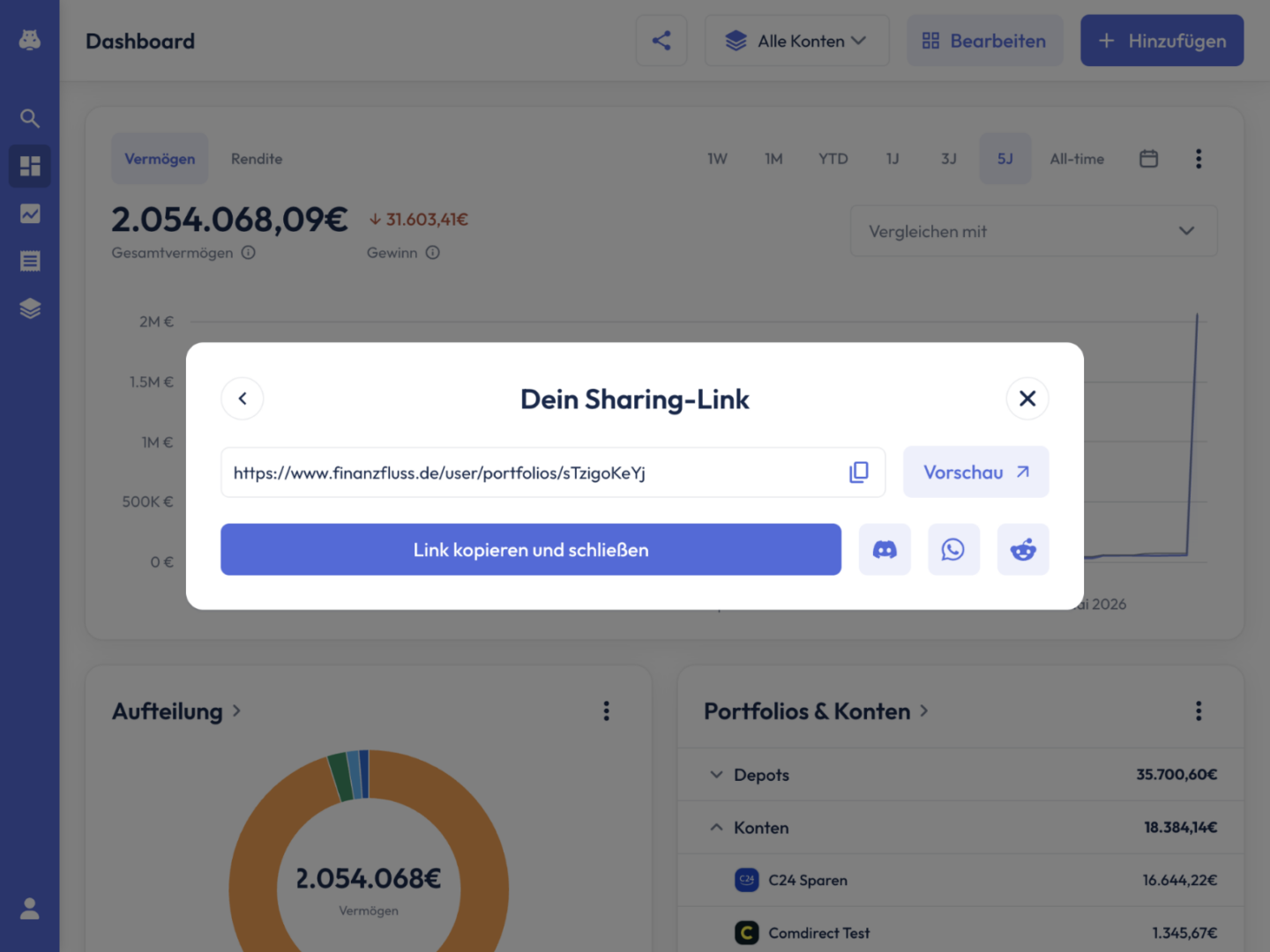The width and height of the screenshot is (1270, 952).
Task: Select the 1J time range
Action: (x=893, y=159)
